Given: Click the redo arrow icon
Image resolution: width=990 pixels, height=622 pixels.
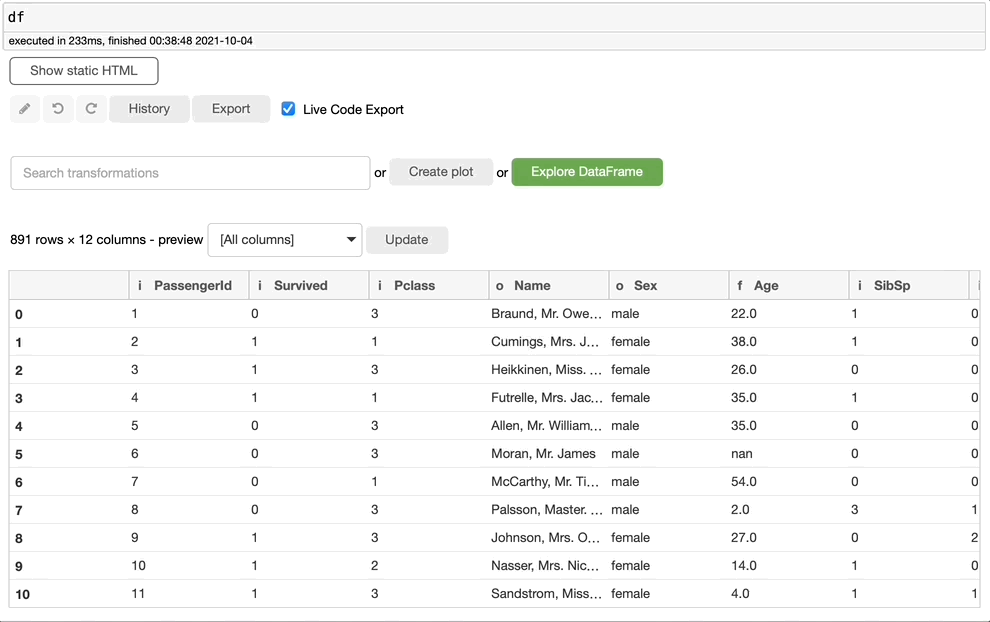Looking at the screenshot, I should click(x=91, y=109).
